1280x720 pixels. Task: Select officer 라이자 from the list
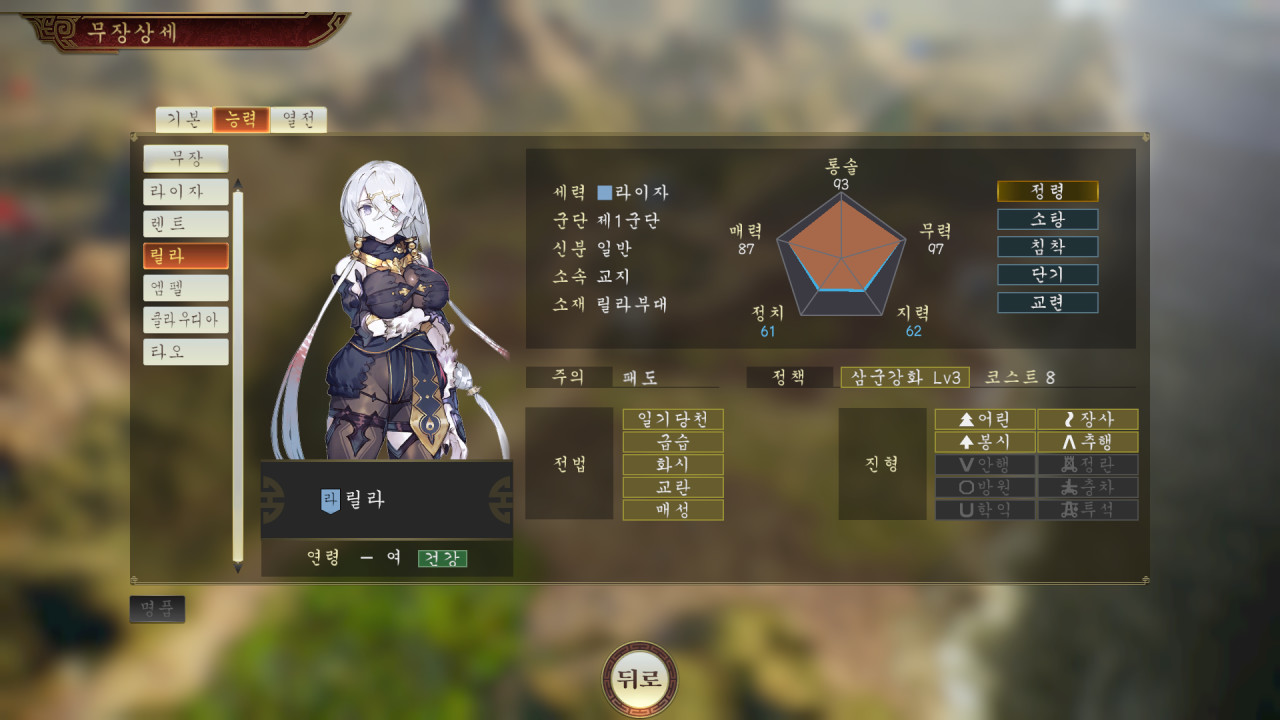pyautogui.click(x=186, y=191)
